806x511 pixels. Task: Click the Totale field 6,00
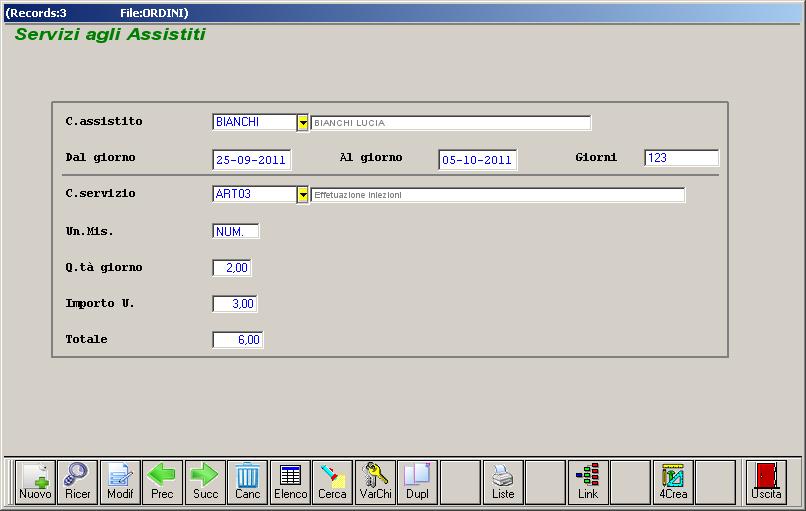pos(238,340)
